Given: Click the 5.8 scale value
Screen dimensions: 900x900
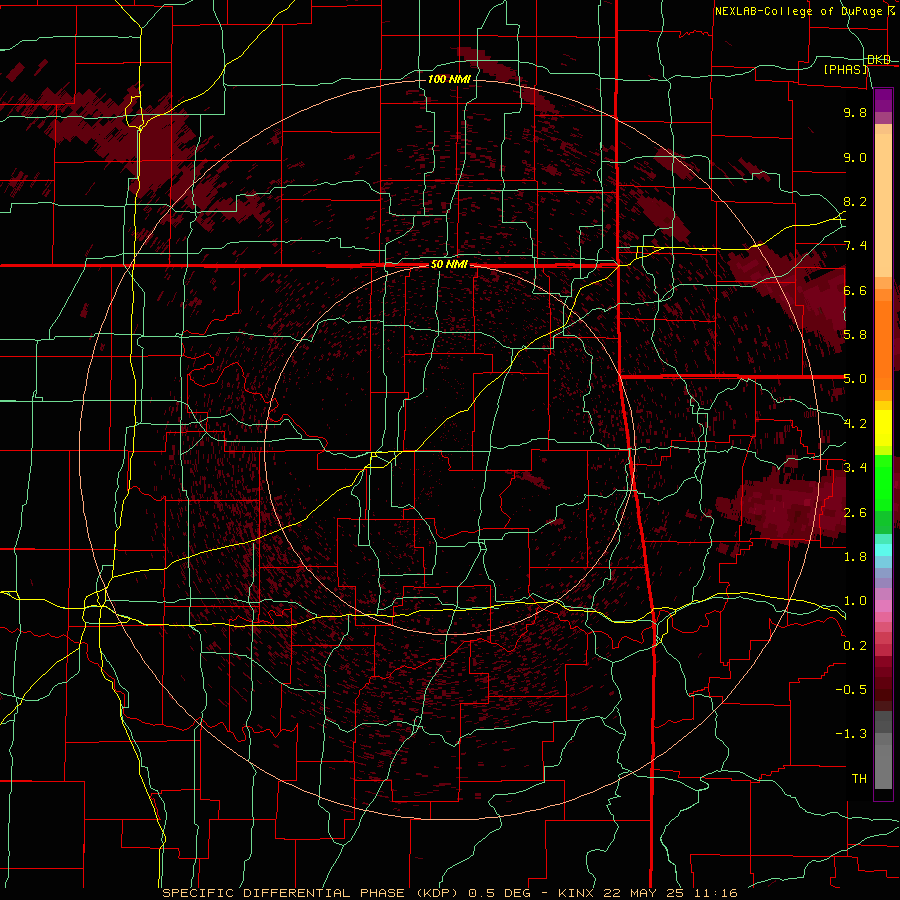Looking at the screenshot, I should 855,335.
